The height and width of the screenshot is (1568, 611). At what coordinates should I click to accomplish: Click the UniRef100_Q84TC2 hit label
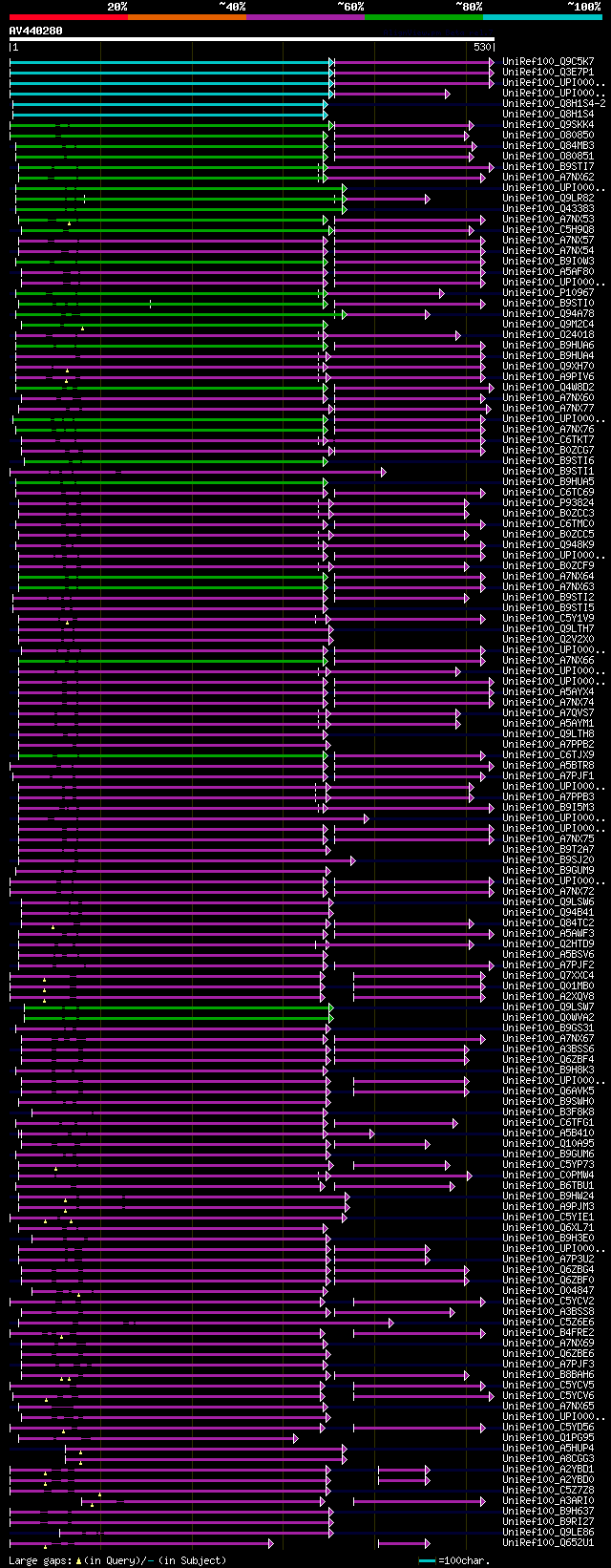point(548,922)
